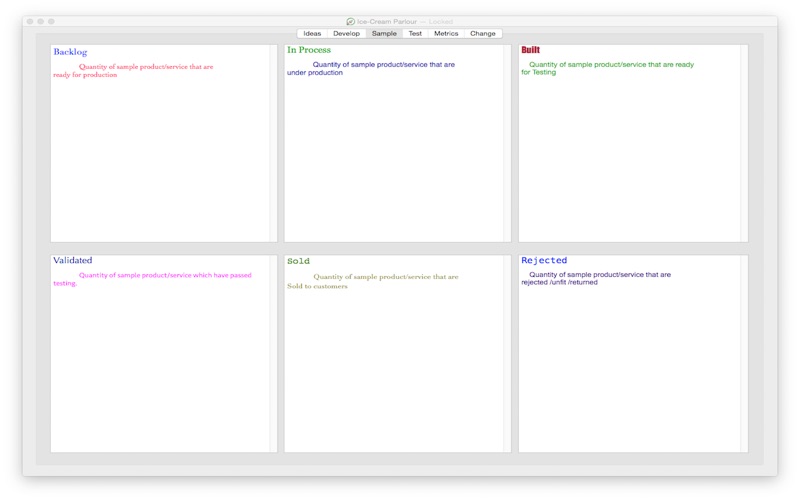
Task: Go to the Test tab
Action: tap(415, 34)
